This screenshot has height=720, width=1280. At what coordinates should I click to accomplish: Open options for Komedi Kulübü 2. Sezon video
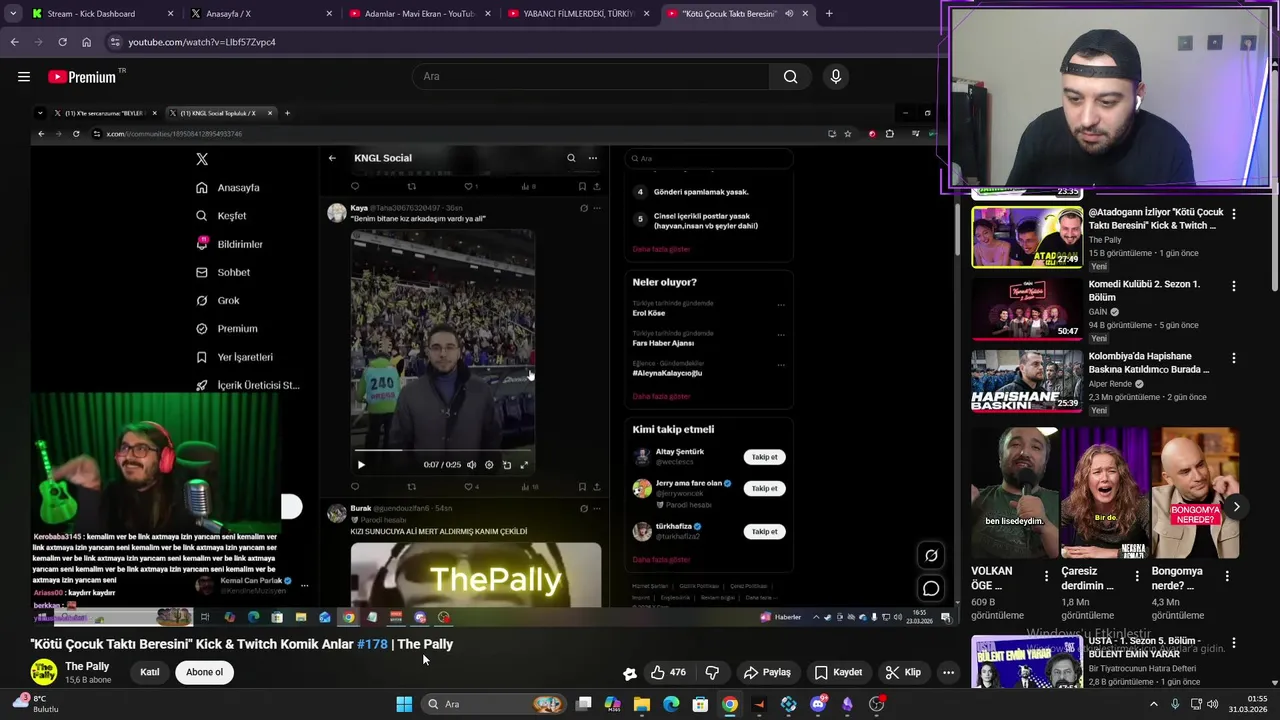1233,286
